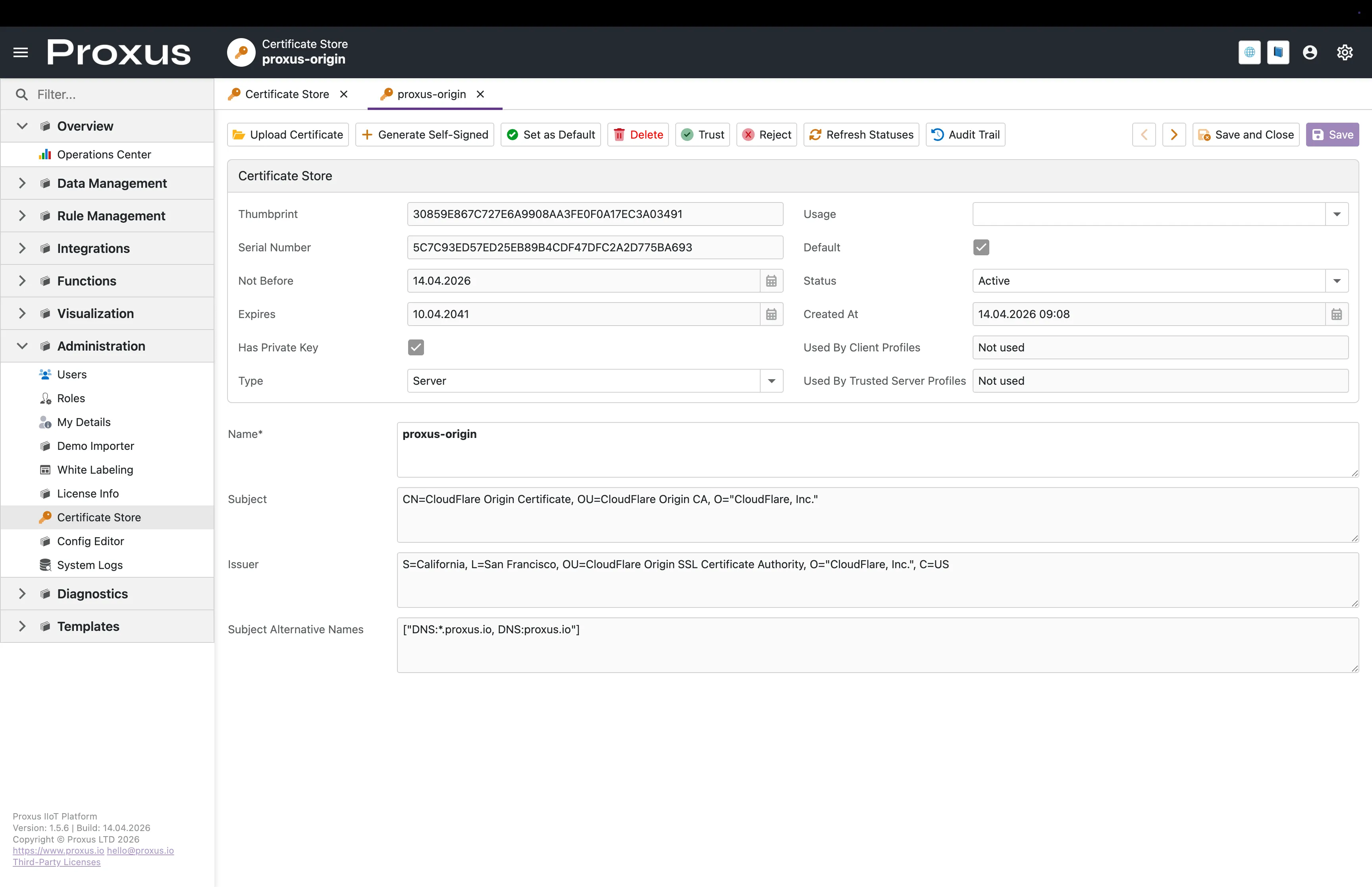This screenshot has height=887, width=1372.
Task: Toggle the Default checkbox
Action: (x=981, y=248)
